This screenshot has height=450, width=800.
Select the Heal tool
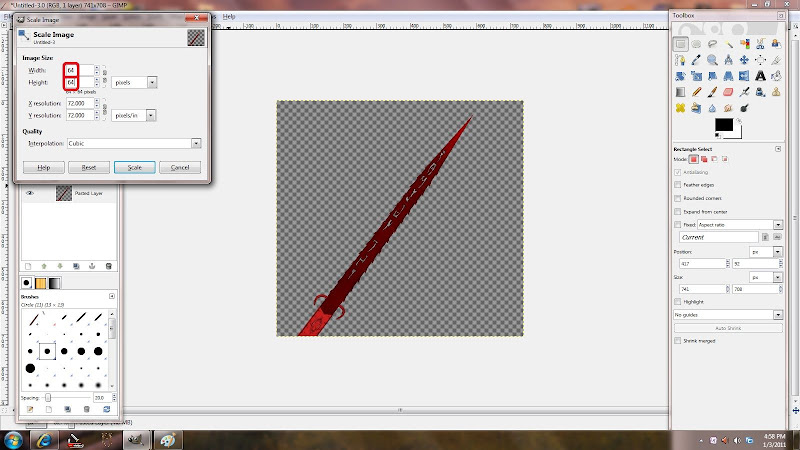click(x=680, y=108)
